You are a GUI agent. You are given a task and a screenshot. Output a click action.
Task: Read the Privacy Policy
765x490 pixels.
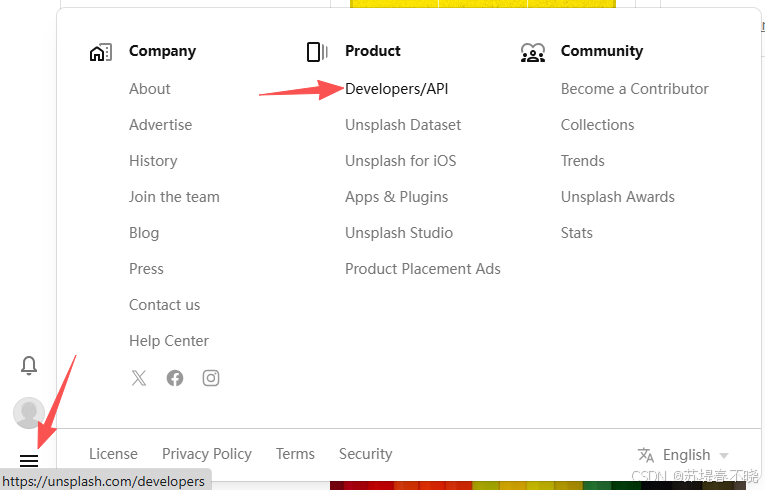[207, 454]
